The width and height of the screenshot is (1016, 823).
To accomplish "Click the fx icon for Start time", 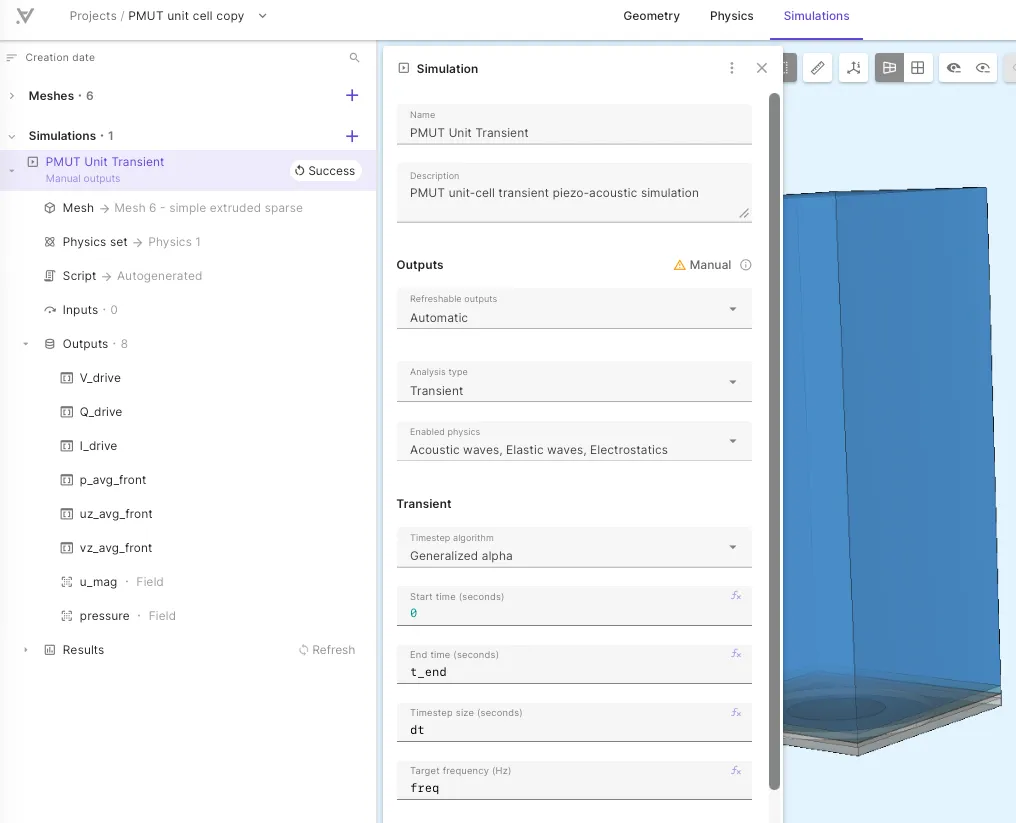I will pos(736,596).
